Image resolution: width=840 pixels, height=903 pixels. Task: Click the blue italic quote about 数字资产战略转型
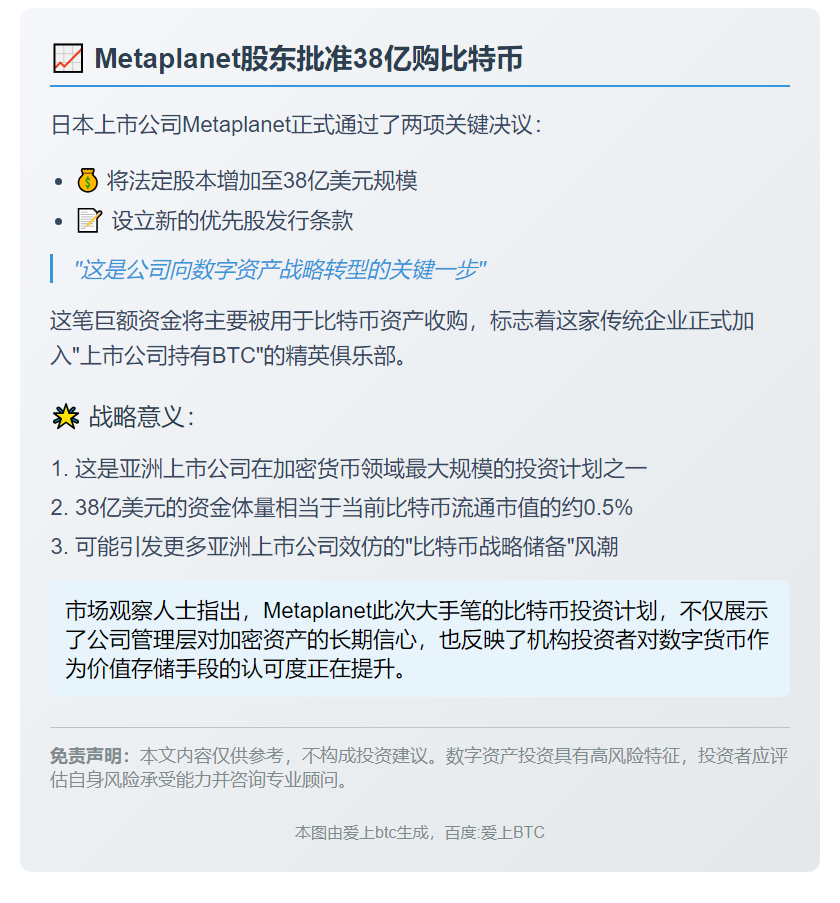click(280, 269)
